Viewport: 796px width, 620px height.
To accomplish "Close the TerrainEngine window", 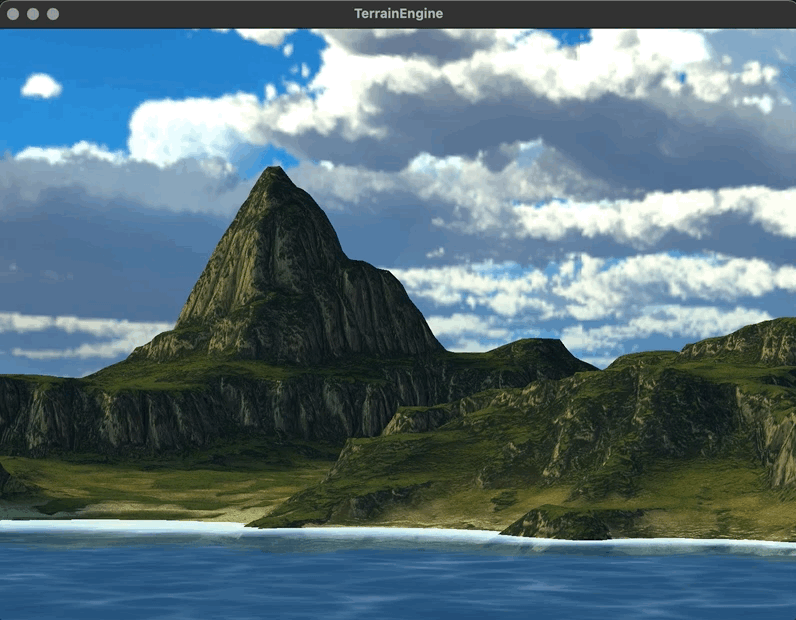I will pos(13,14).
